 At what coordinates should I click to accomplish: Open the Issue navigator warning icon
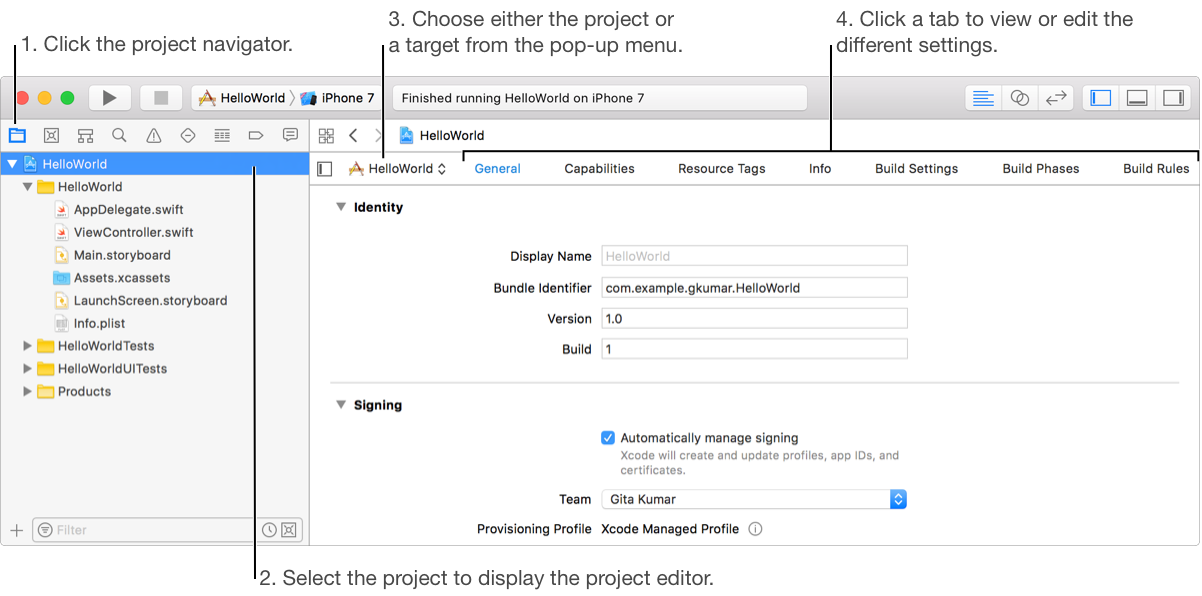[153, 135]
